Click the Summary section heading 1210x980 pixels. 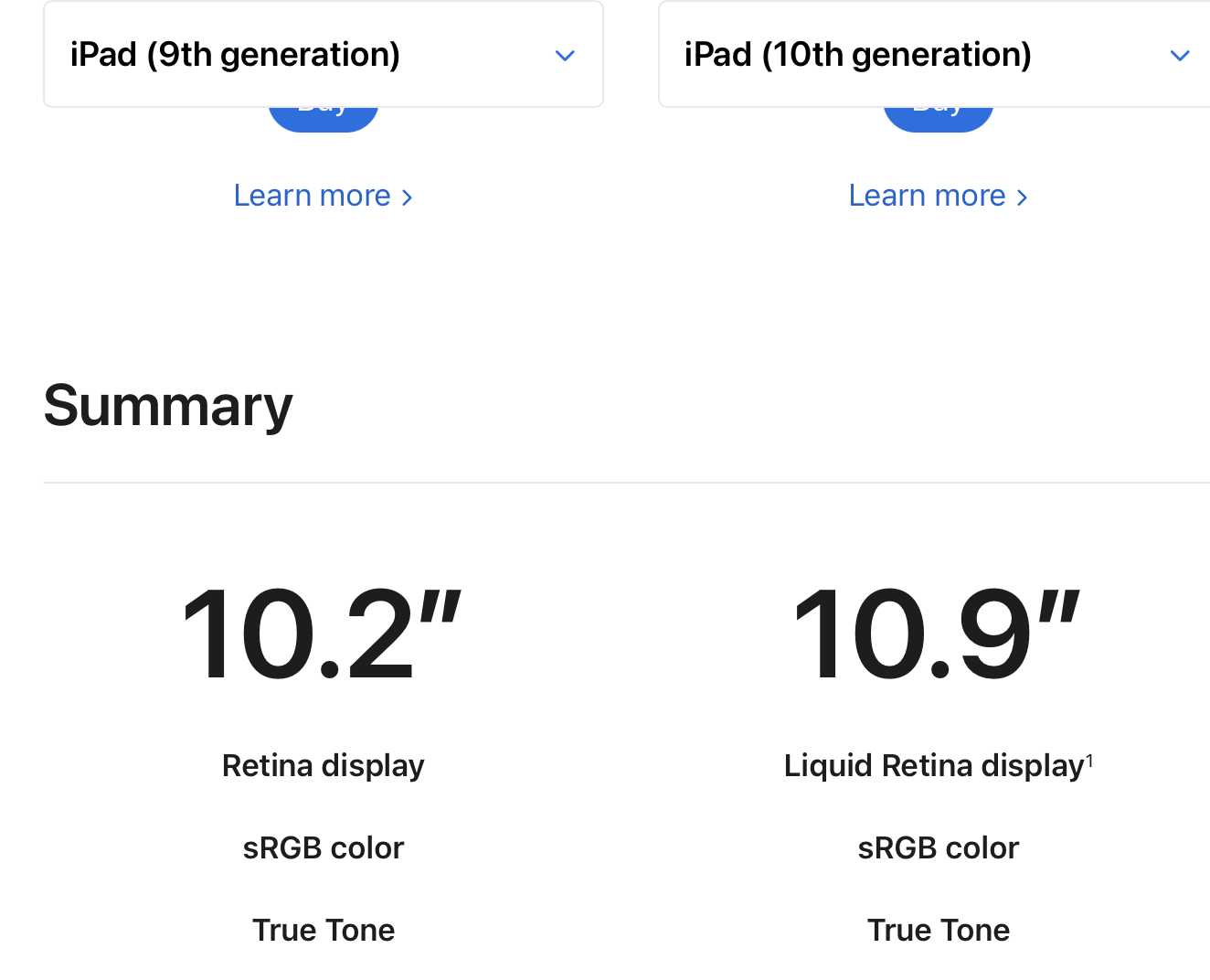167,406
